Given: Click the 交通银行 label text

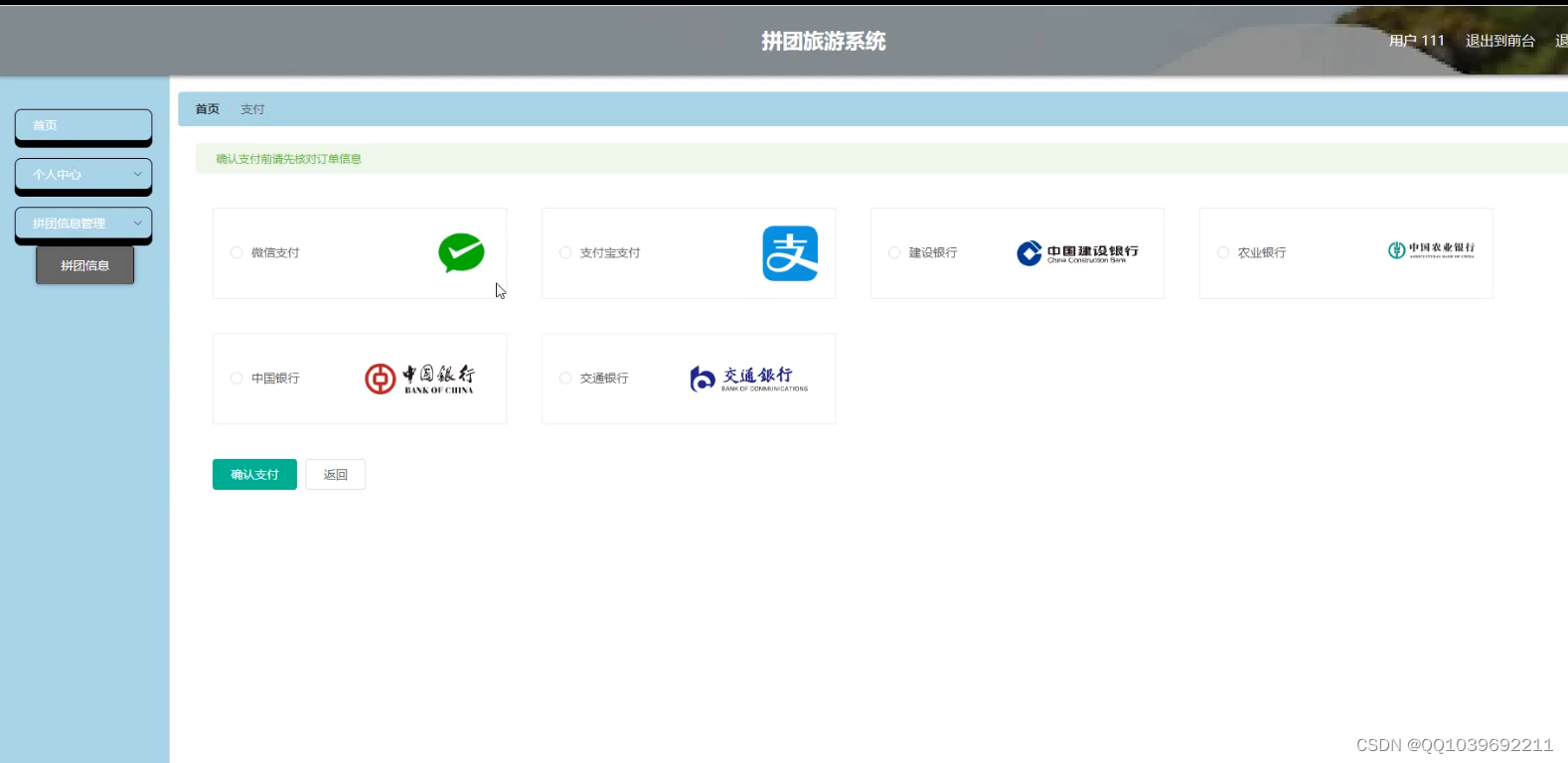Looking at the screenshot, I should (x=604, y=378).
